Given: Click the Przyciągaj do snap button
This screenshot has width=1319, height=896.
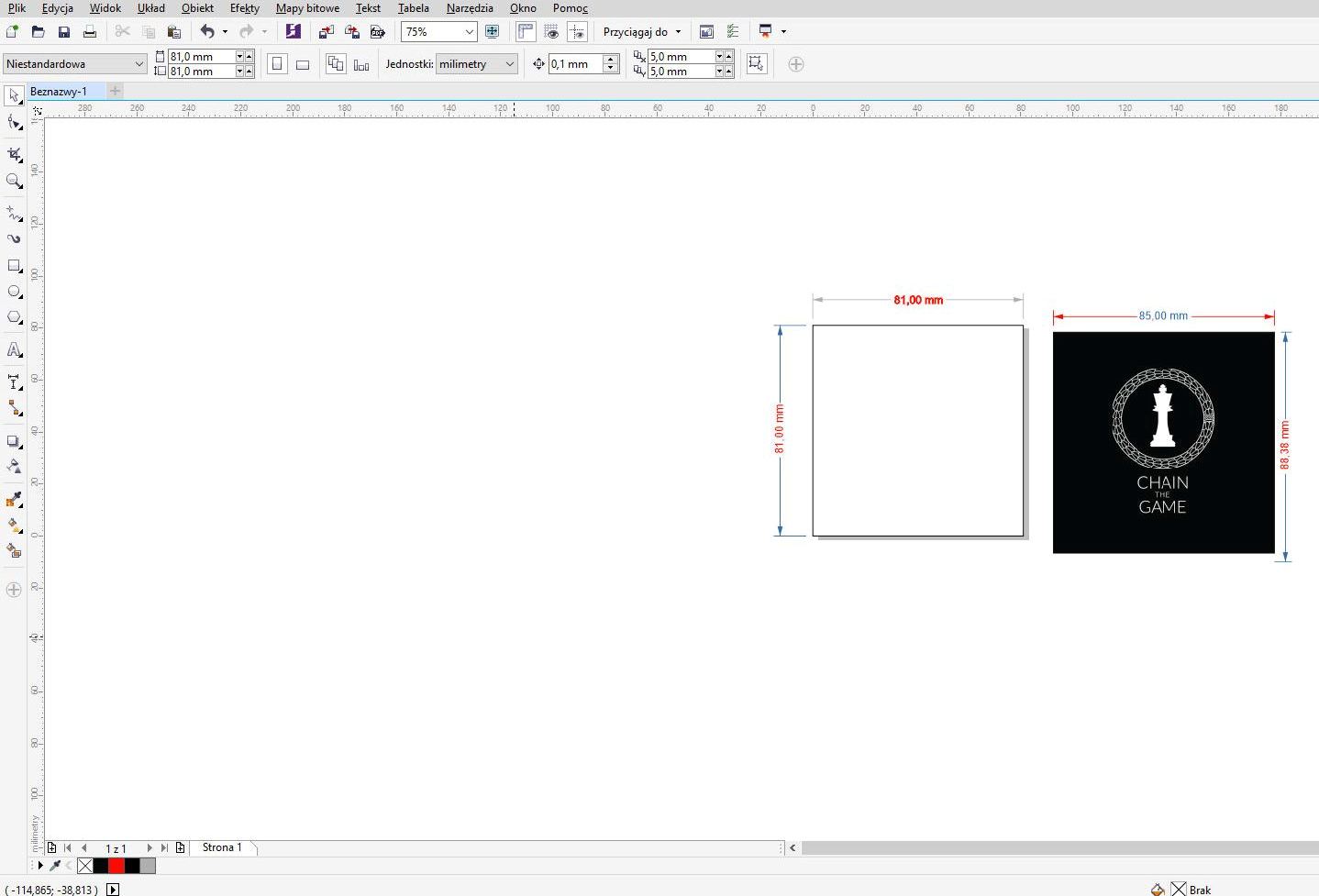Looking at the screenshot, I should [641, 32].
